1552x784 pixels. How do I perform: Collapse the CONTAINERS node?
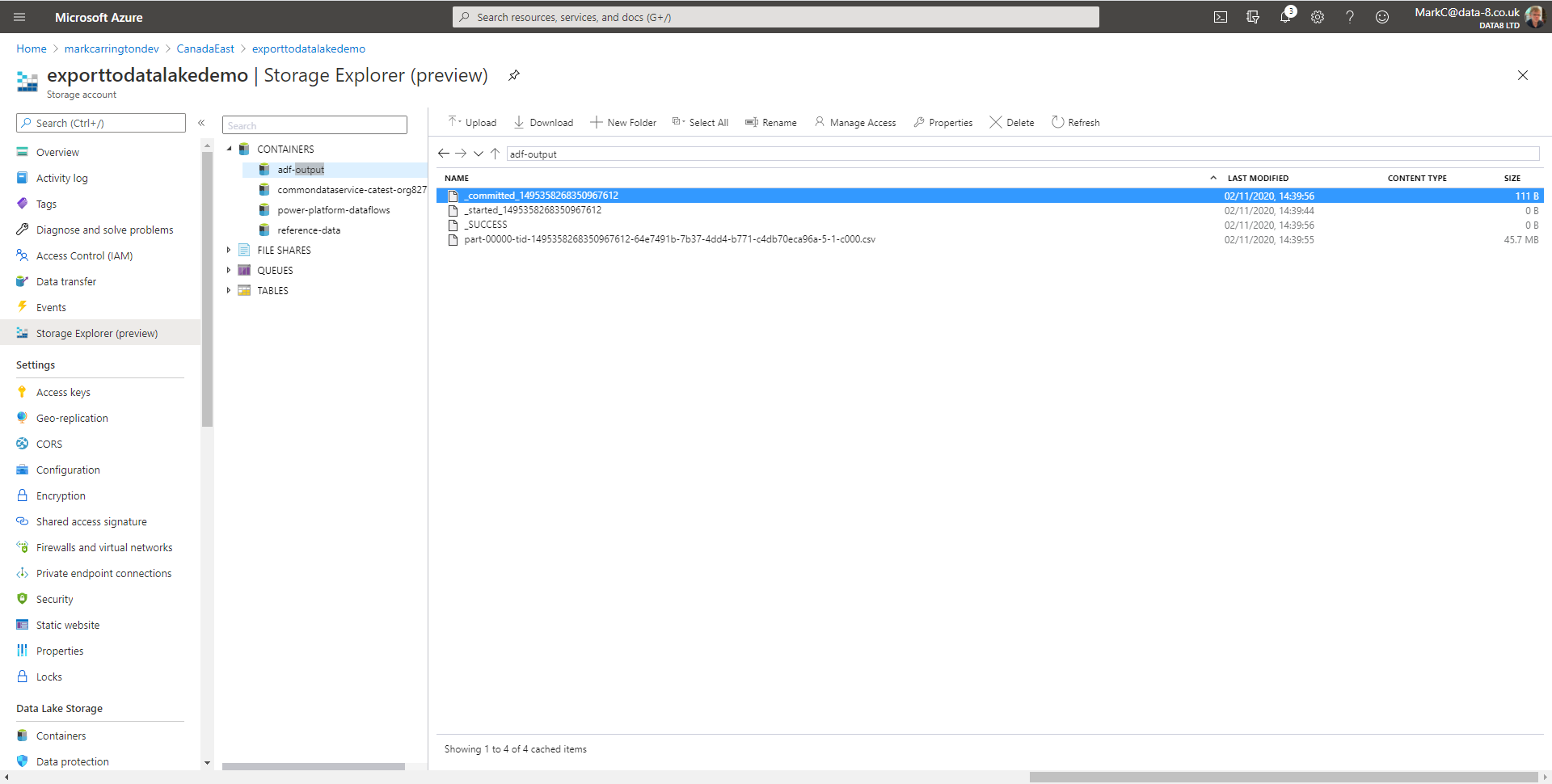(230, 149)
